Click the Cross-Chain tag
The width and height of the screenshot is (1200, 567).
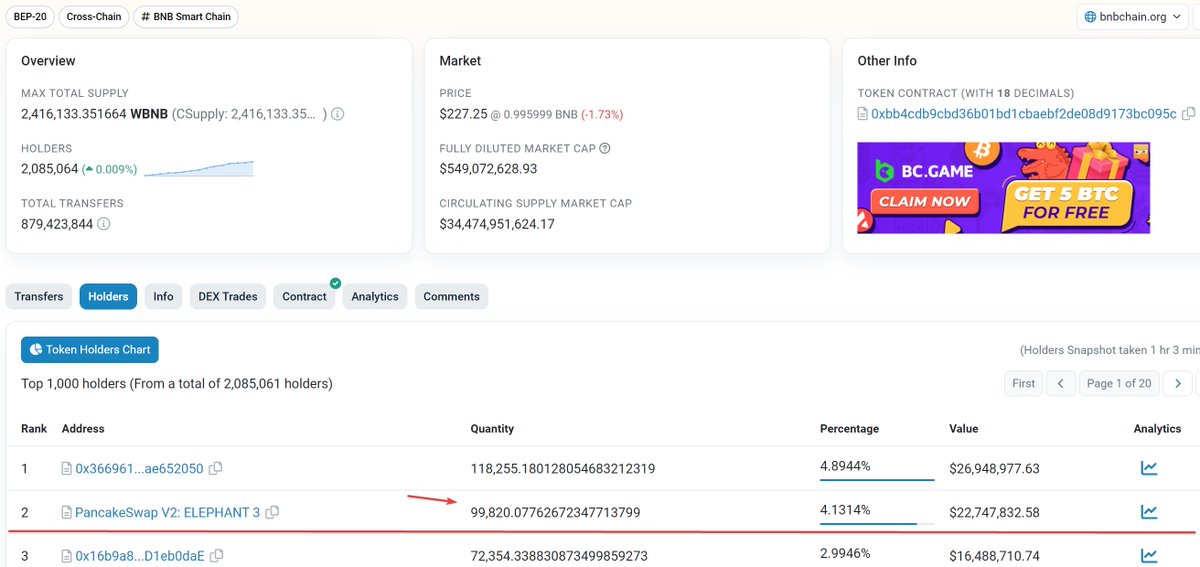coord(93,17)
